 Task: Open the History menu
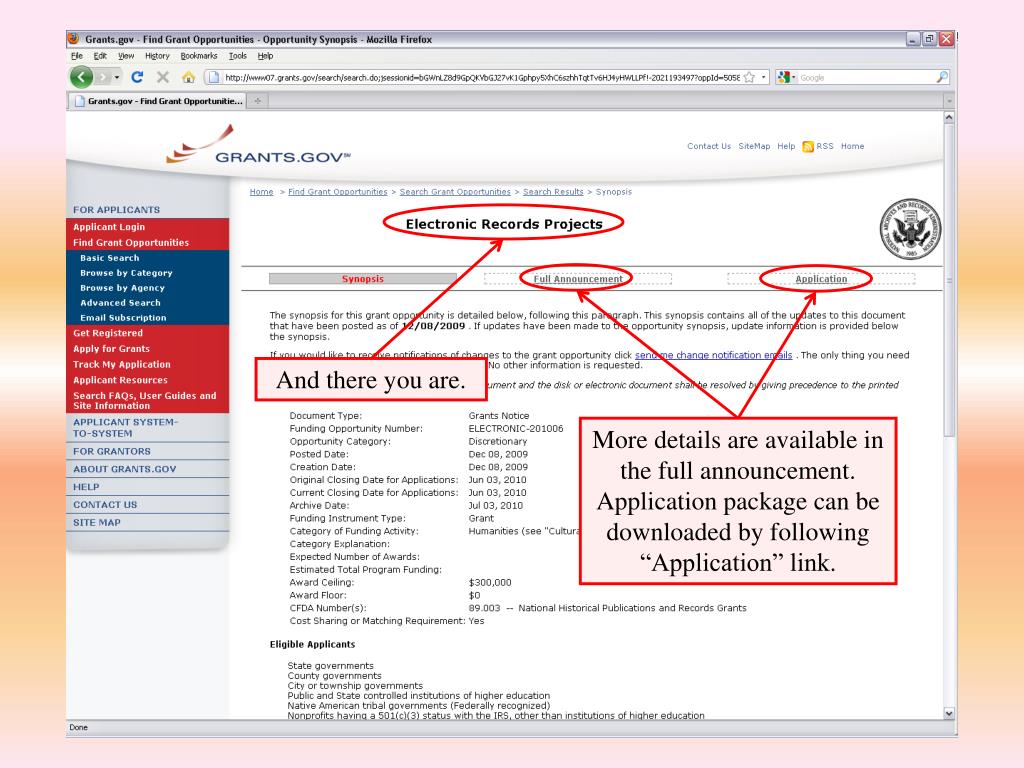[x=157, y=56]
